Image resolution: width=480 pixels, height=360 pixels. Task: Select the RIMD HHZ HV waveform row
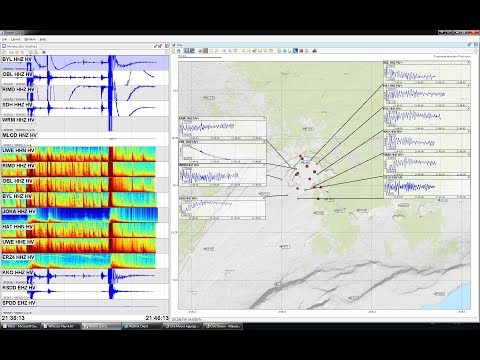[x=85, y=93]
